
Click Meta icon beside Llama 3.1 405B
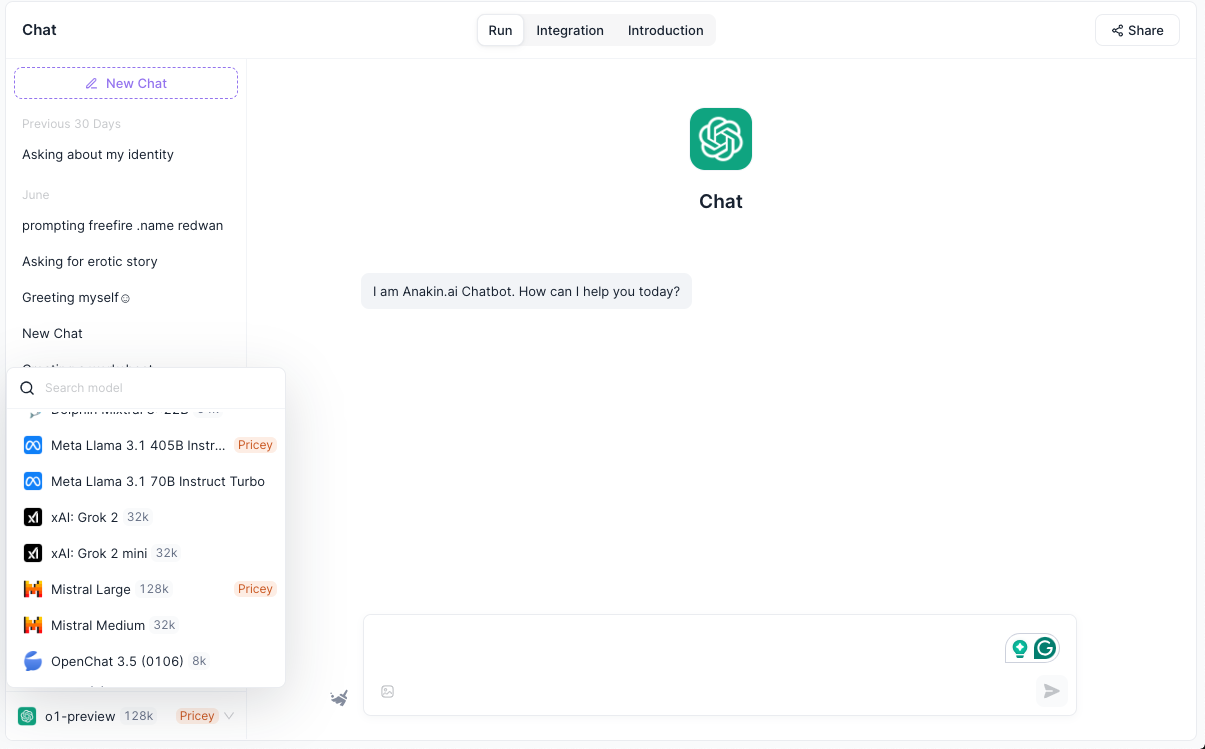33,445
